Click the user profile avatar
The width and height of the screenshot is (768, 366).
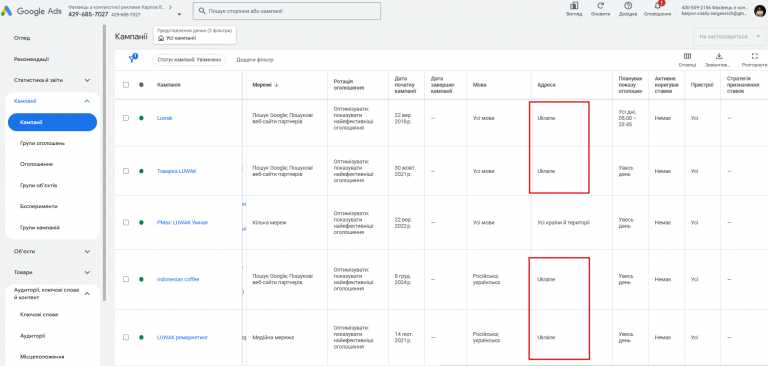click(760, 10)
